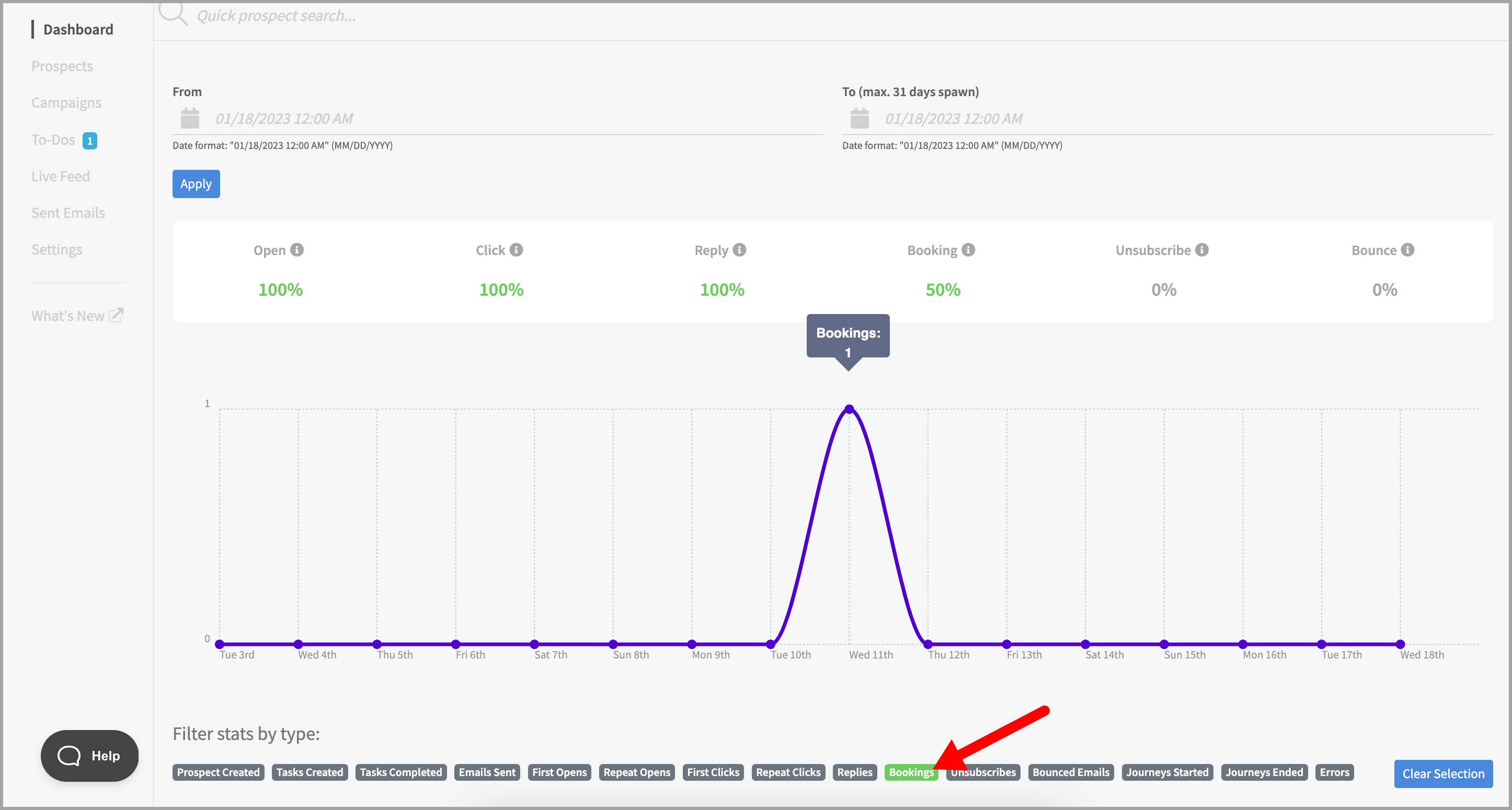Open Campaigns in the sidebar

tap(66, 103)
